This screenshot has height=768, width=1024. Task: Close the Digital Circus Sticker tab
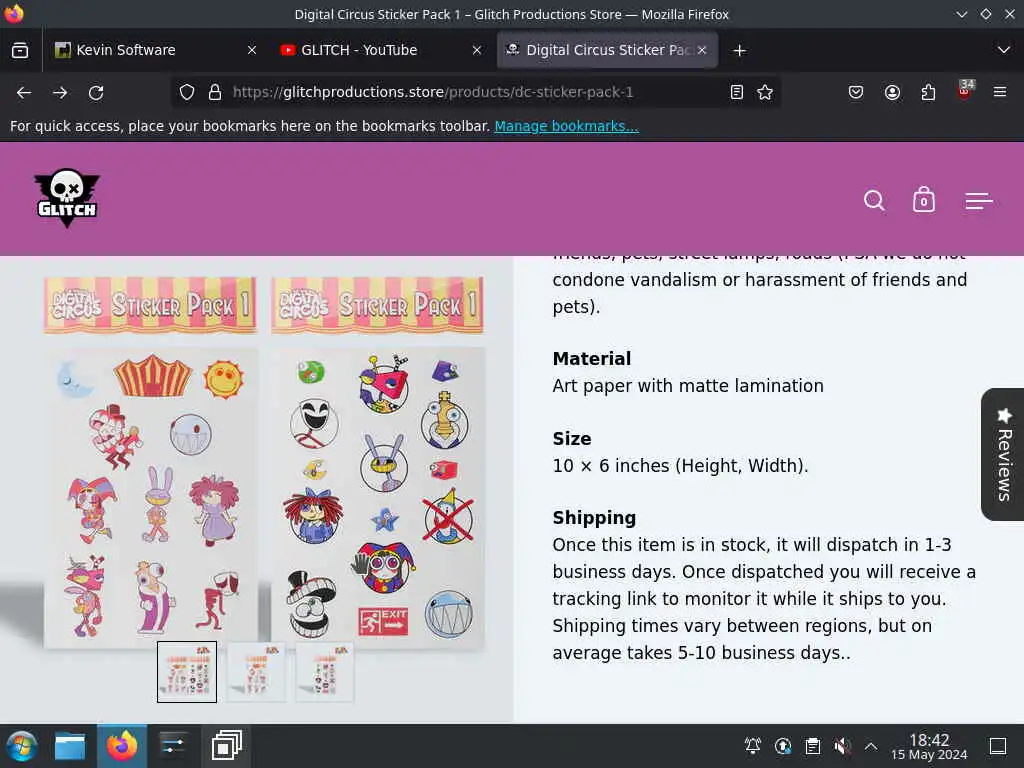click(702, 50)
